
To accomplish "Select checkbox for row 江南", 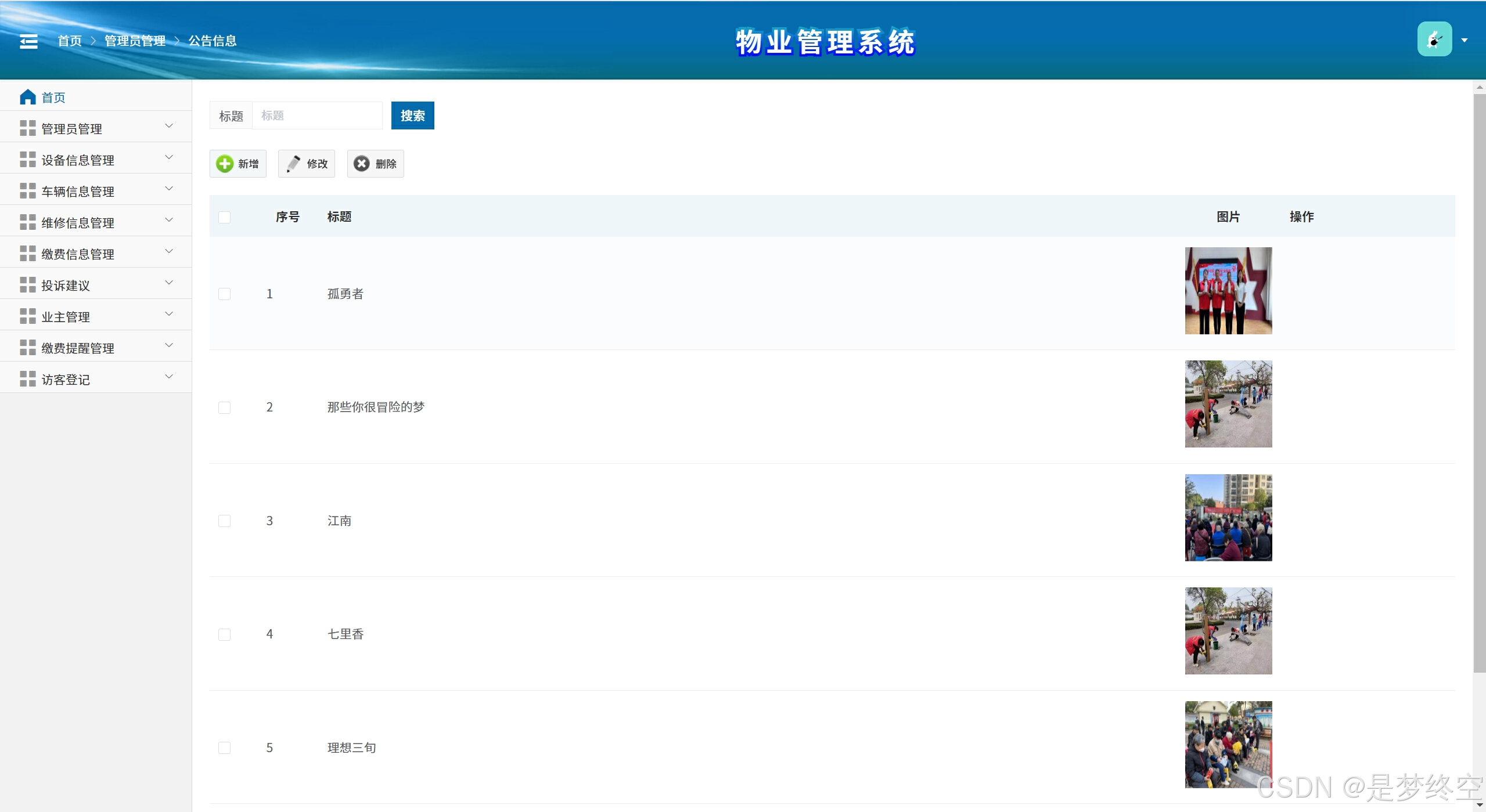I will tap(225, 521).
